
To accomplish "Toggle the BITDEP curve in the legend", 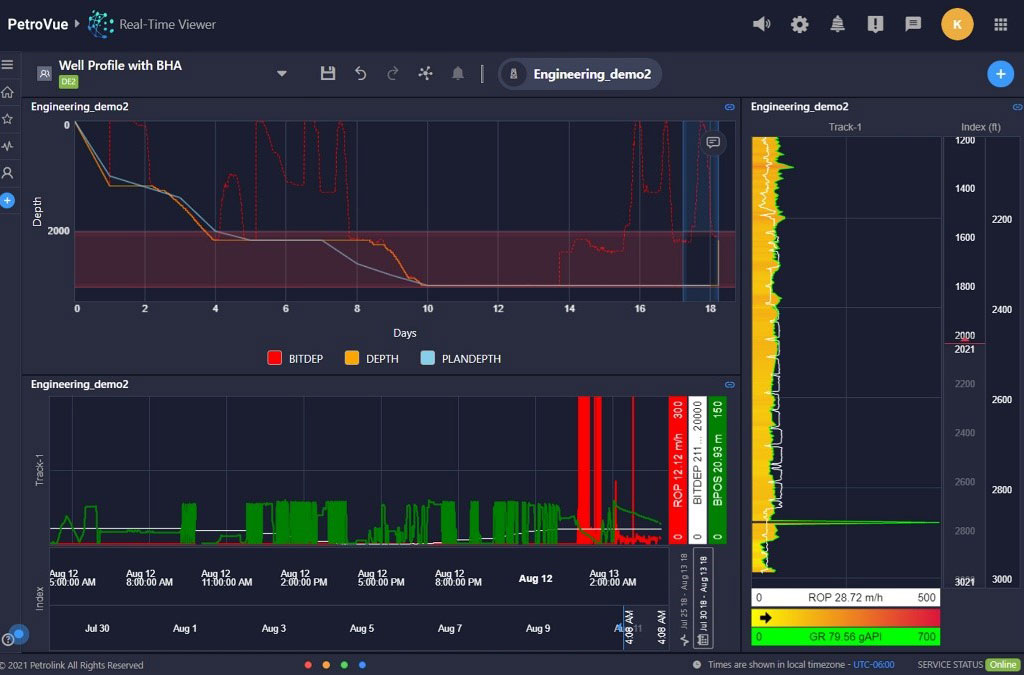I will tap(295, 358).
